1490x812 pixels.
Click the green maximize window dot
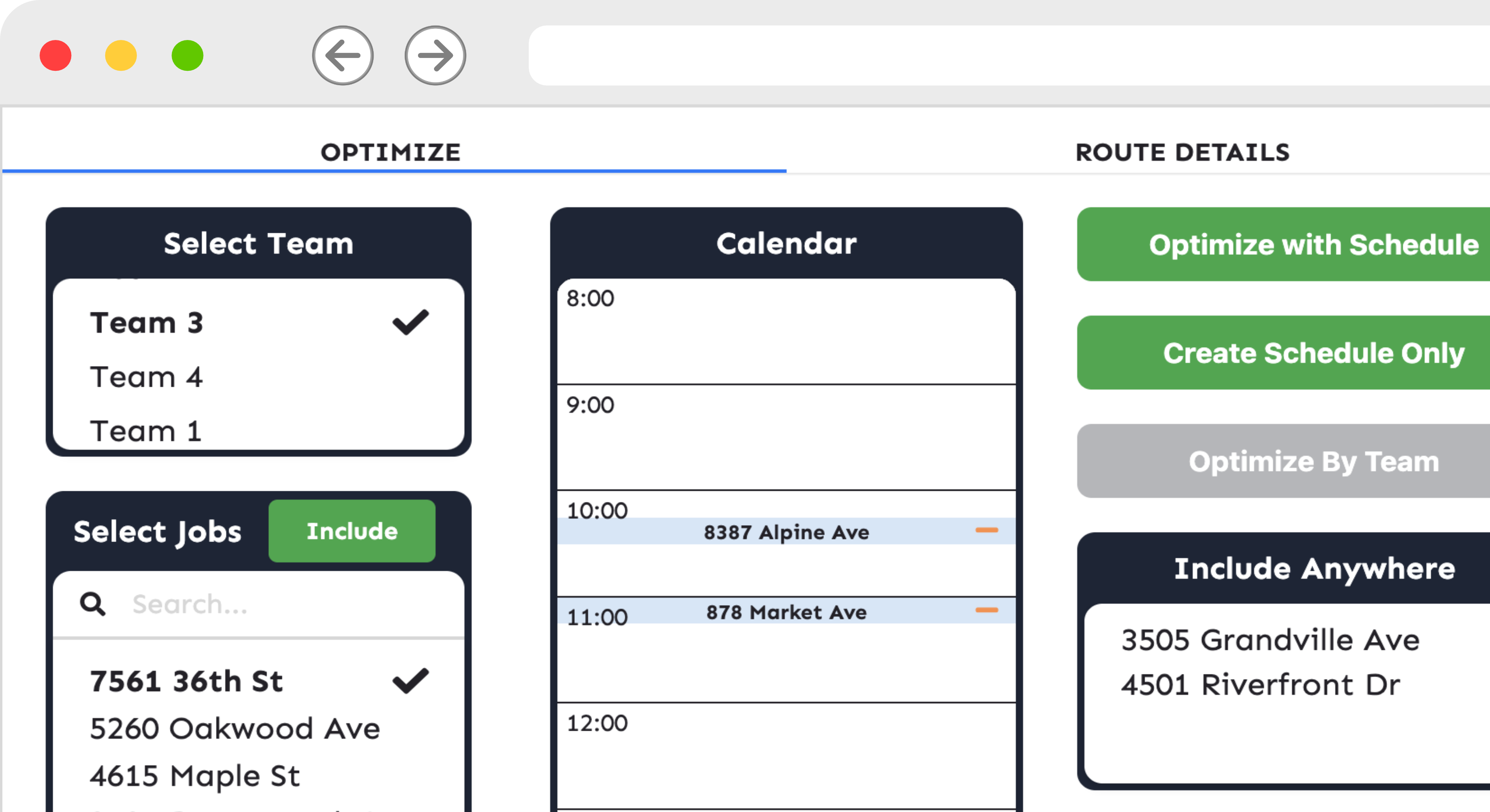pos(188,56)
